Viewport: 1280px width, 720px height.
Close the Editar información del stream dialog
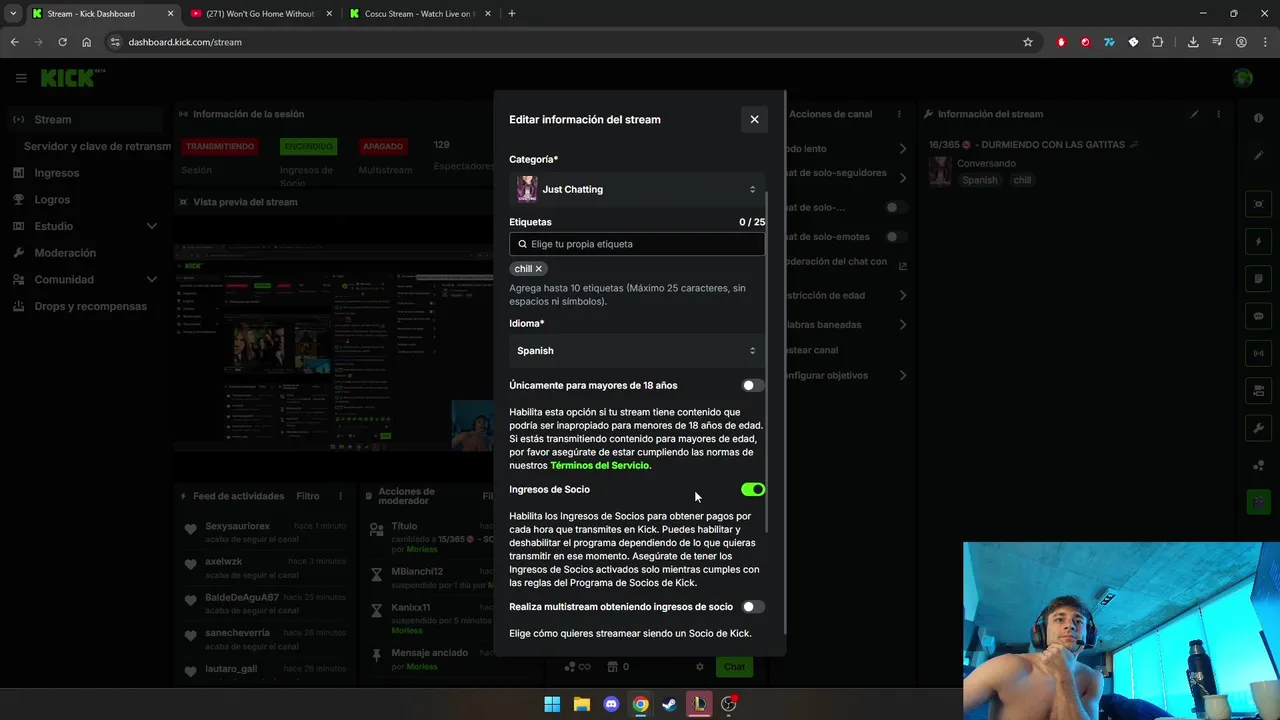(x=754, y=119)
